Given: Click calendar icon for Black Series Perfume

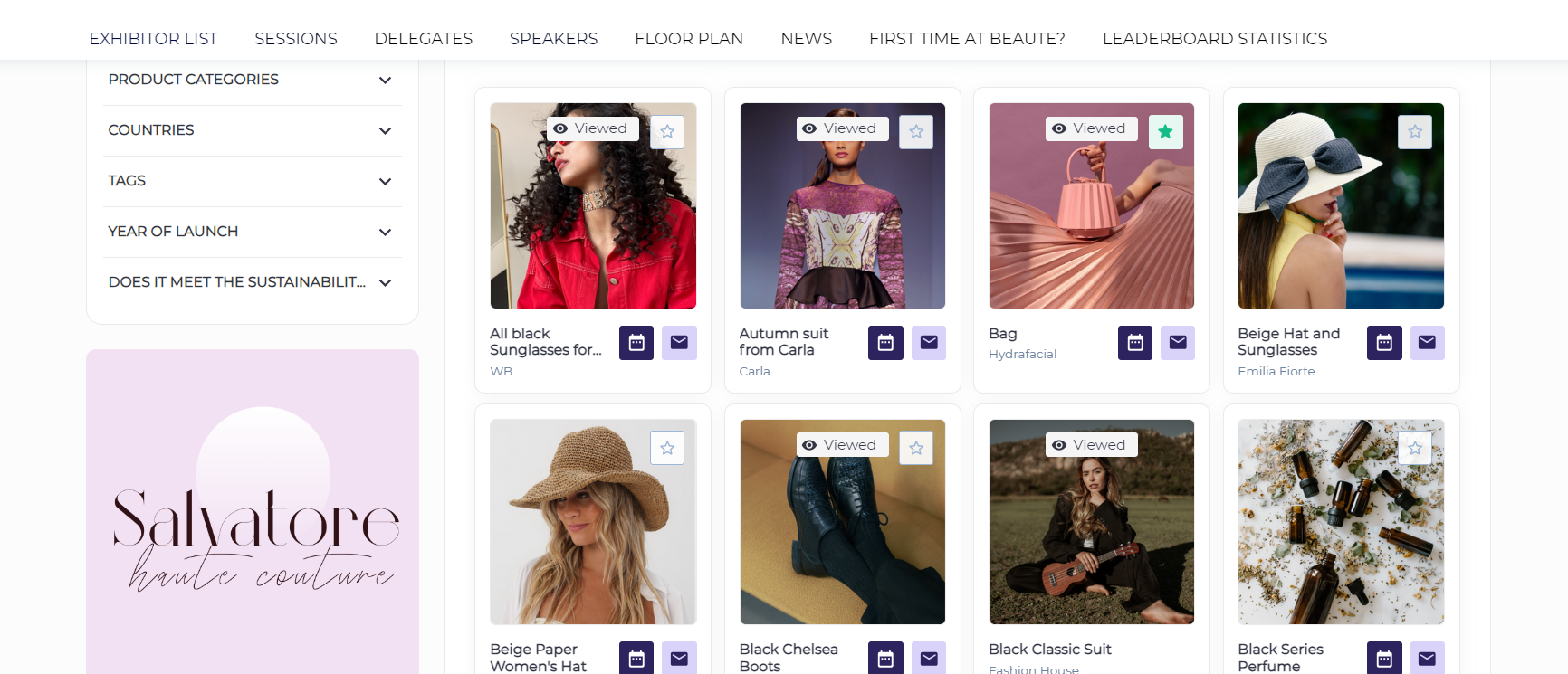Looking at the screenshot, I should coord(1384,659).
